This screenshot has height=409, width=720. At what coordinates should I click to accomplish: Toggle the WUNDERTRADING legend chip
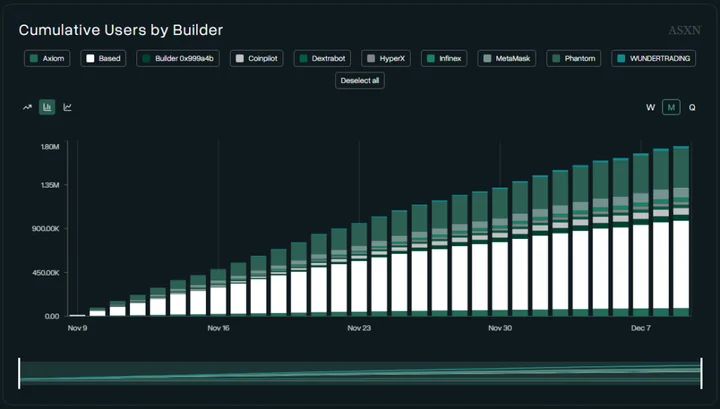coord(653,58)
